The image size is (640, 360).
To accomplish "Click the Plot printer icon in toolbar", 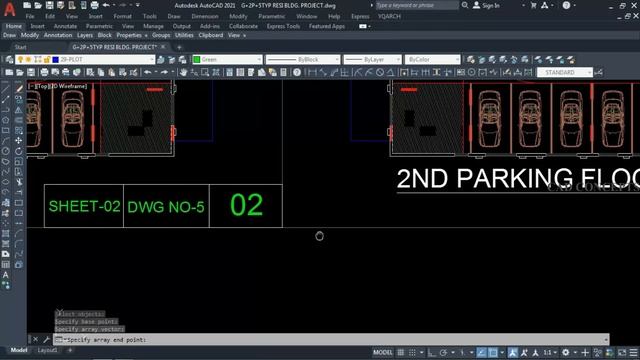I will (x=44, y=73).
